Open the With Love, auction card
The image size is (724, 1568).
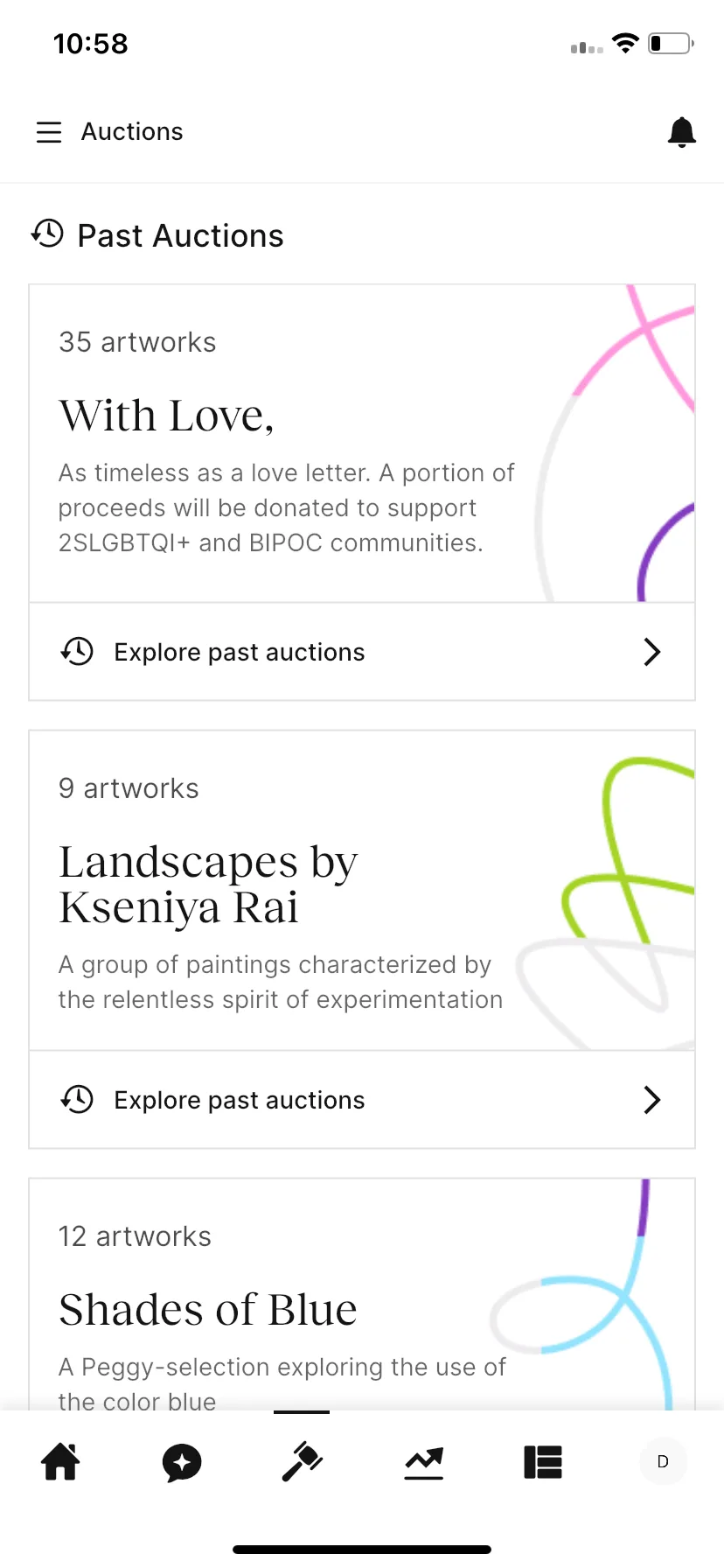point(362,444)
